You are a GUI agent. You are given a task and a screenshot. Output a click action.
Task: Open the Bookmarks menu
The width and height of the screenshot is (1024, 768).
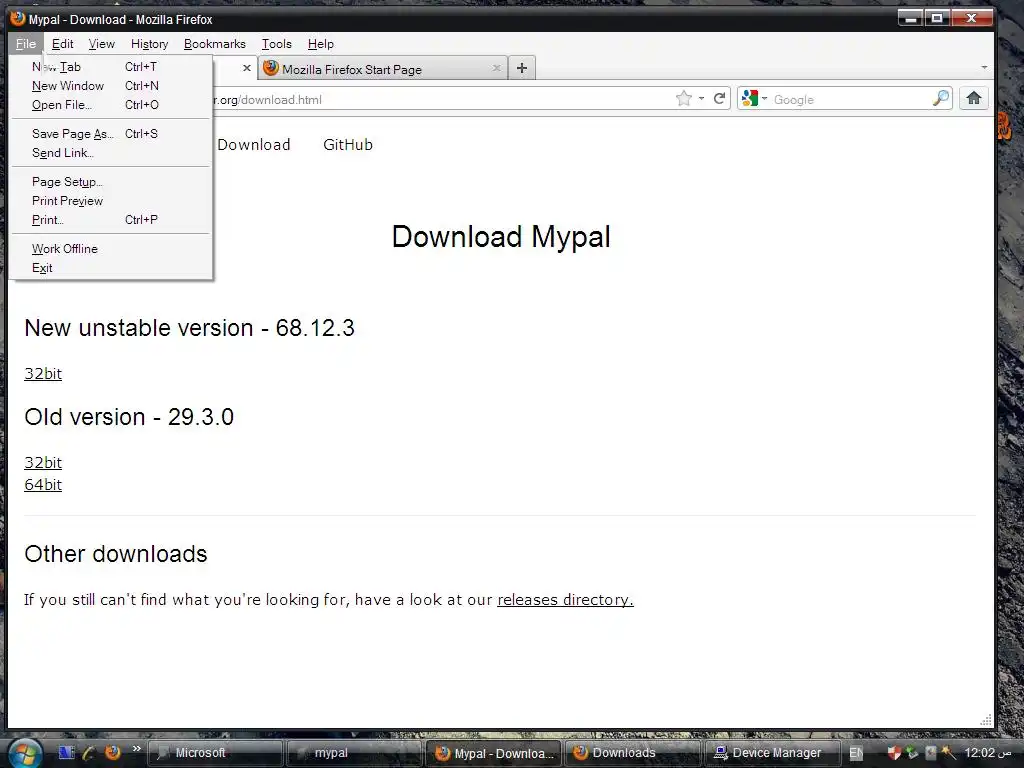pyautogui.click(x=215, y=44)
